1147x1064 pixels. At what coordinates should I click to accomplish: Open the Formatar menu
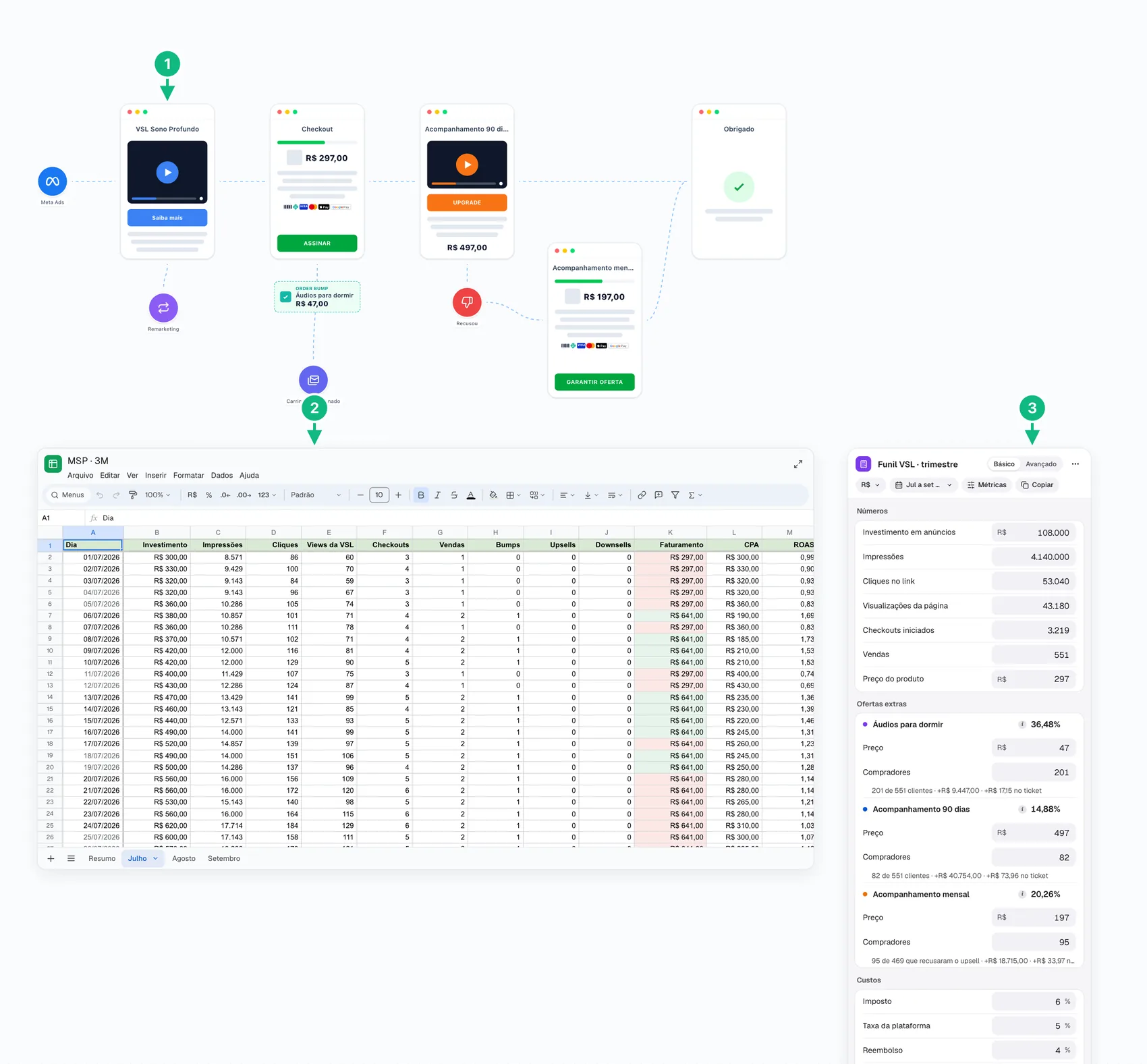click(x=188, y=476)
